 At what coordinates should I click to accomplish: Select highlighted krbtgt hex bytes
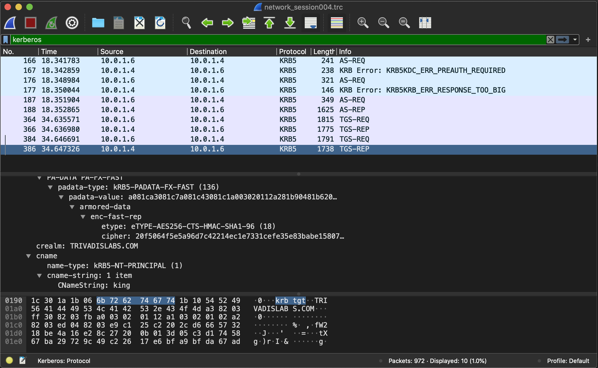coord(136,301)
